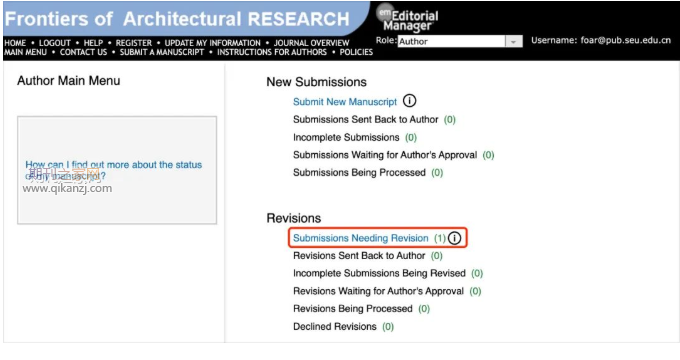Open JOURNAL OVERVIEW menu item
The height and width of the screenshot is (360, 680).
[x=311, y=43]
